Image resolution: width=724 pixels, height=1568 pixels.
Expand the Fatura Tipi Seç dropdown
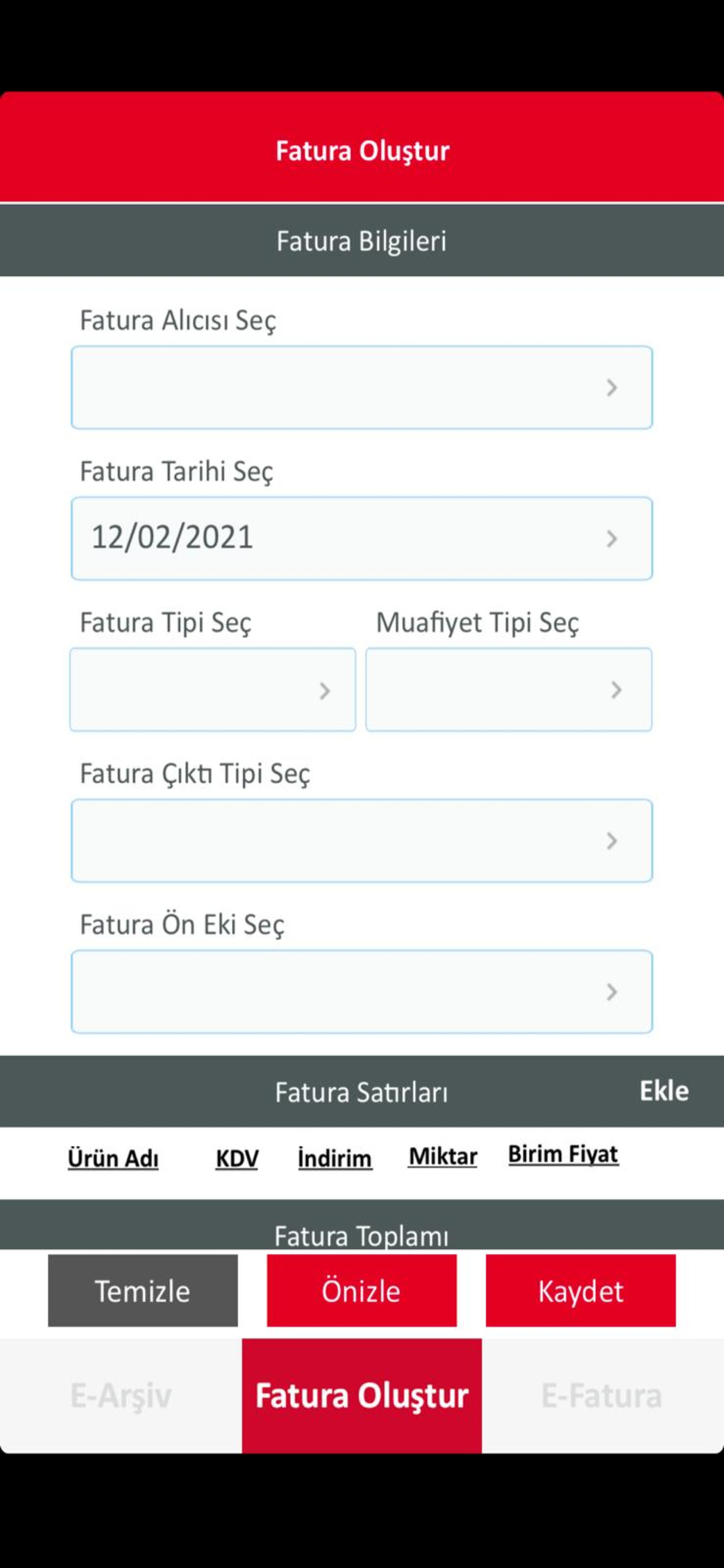click(x=196, y=690)
